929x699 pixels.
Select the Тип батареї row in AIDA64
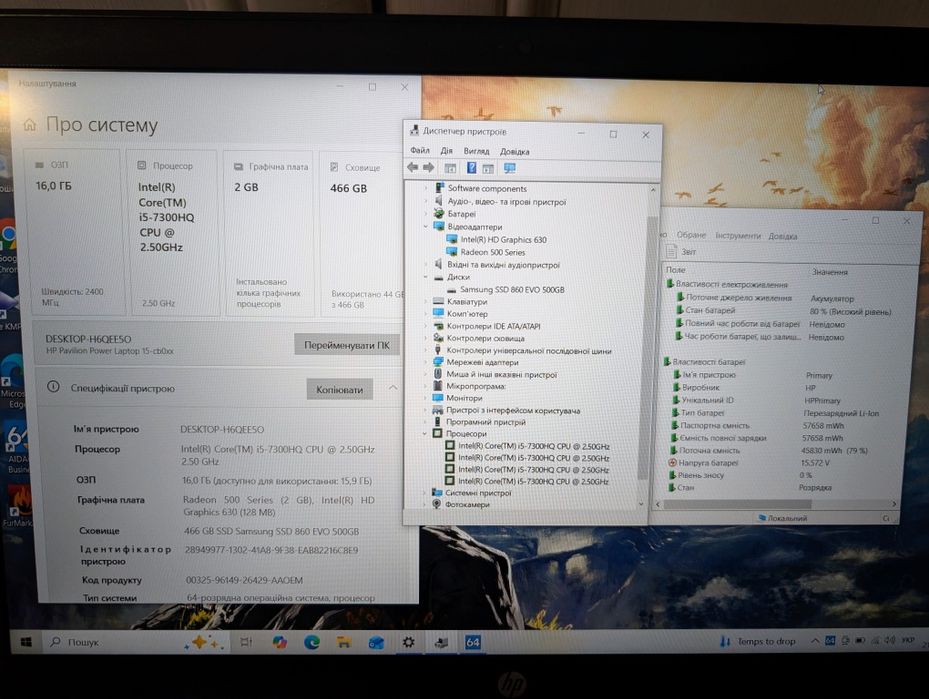pyautogui.click(x=774, y=413)
